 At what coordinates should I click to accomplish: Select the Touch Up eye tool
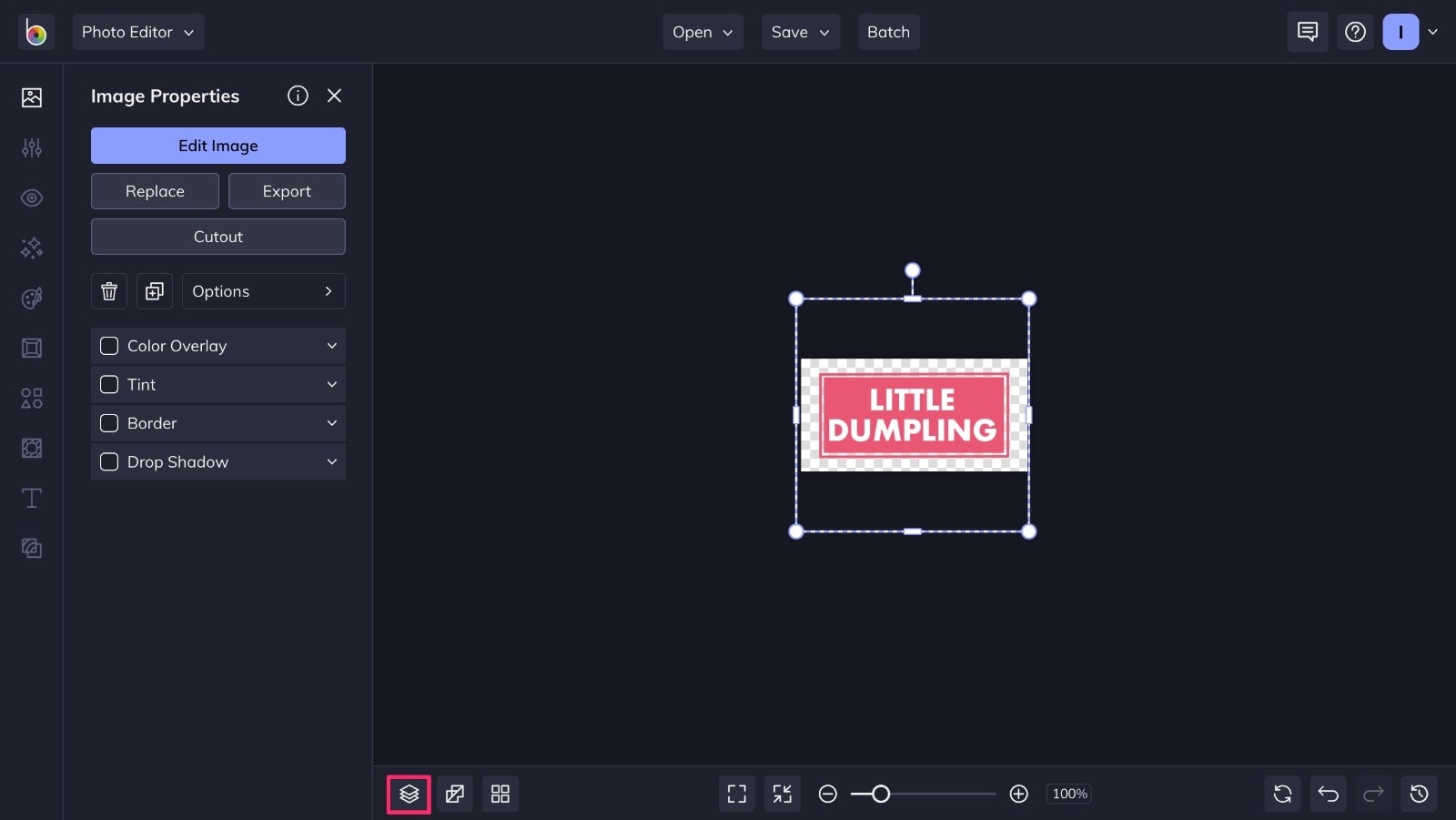pyautogui.click(x=31, y=197)
